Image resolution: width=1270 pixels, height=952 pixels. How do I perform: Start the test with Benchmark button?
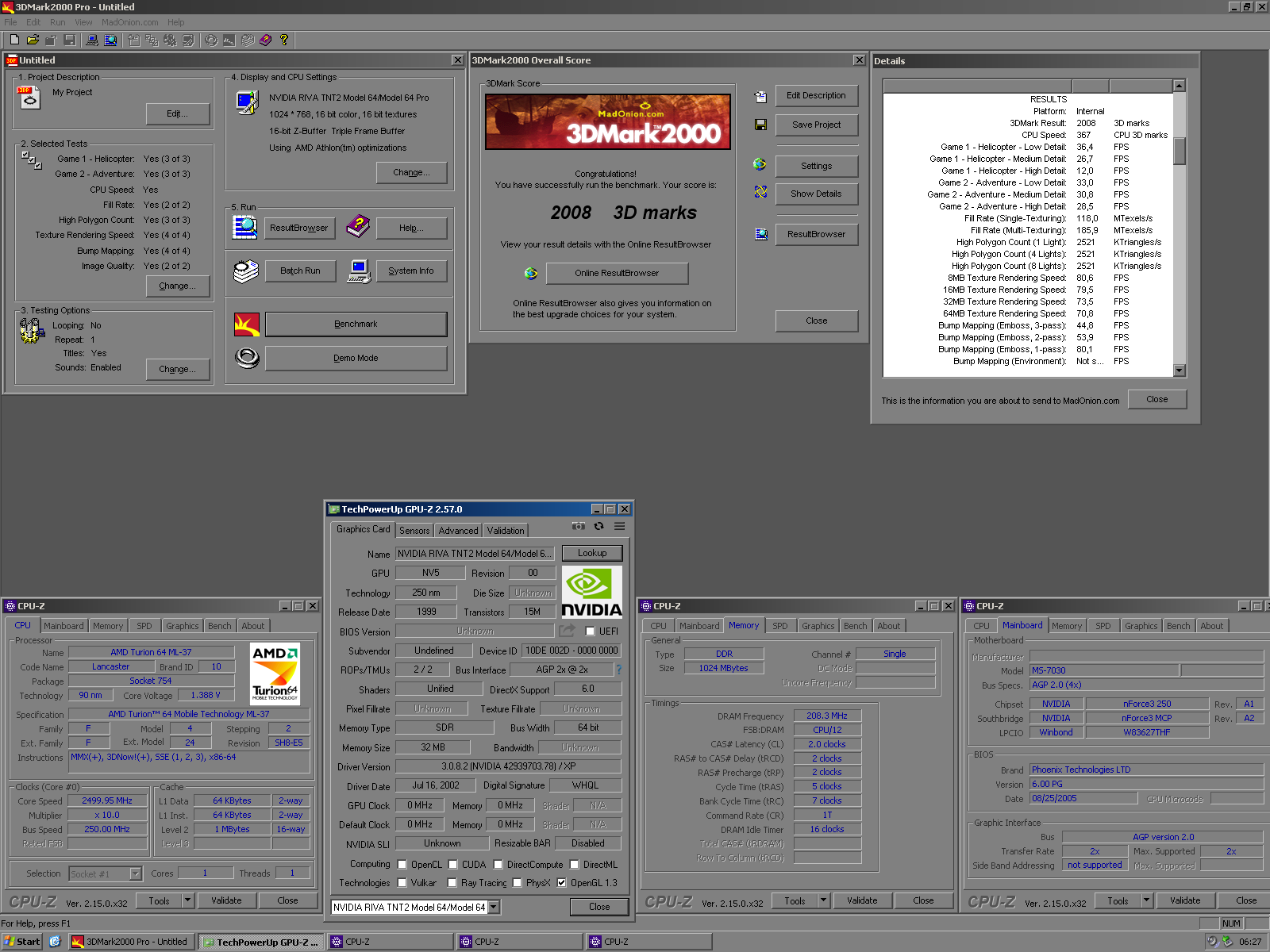[356, 324]
